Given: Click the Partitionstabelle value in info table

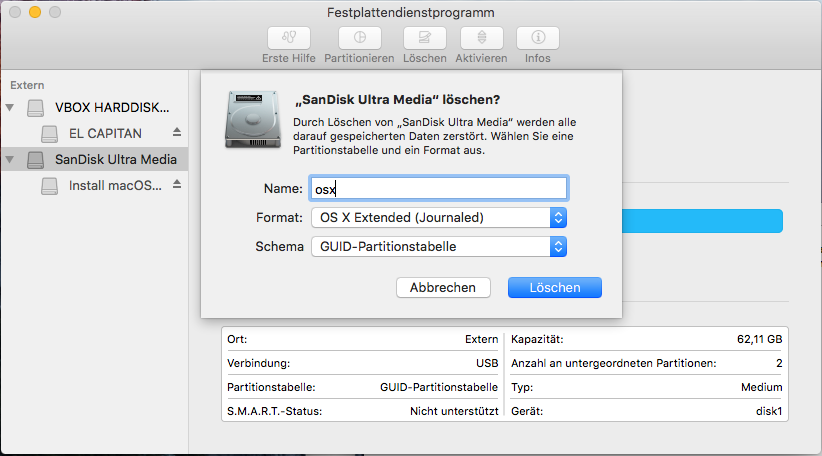Looking at the screenshot, I should coord(439,387).
